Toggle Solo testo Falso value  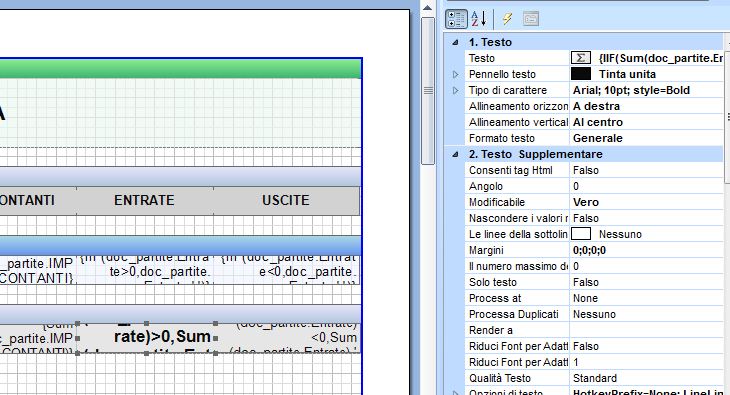click(x=647, y=282)
